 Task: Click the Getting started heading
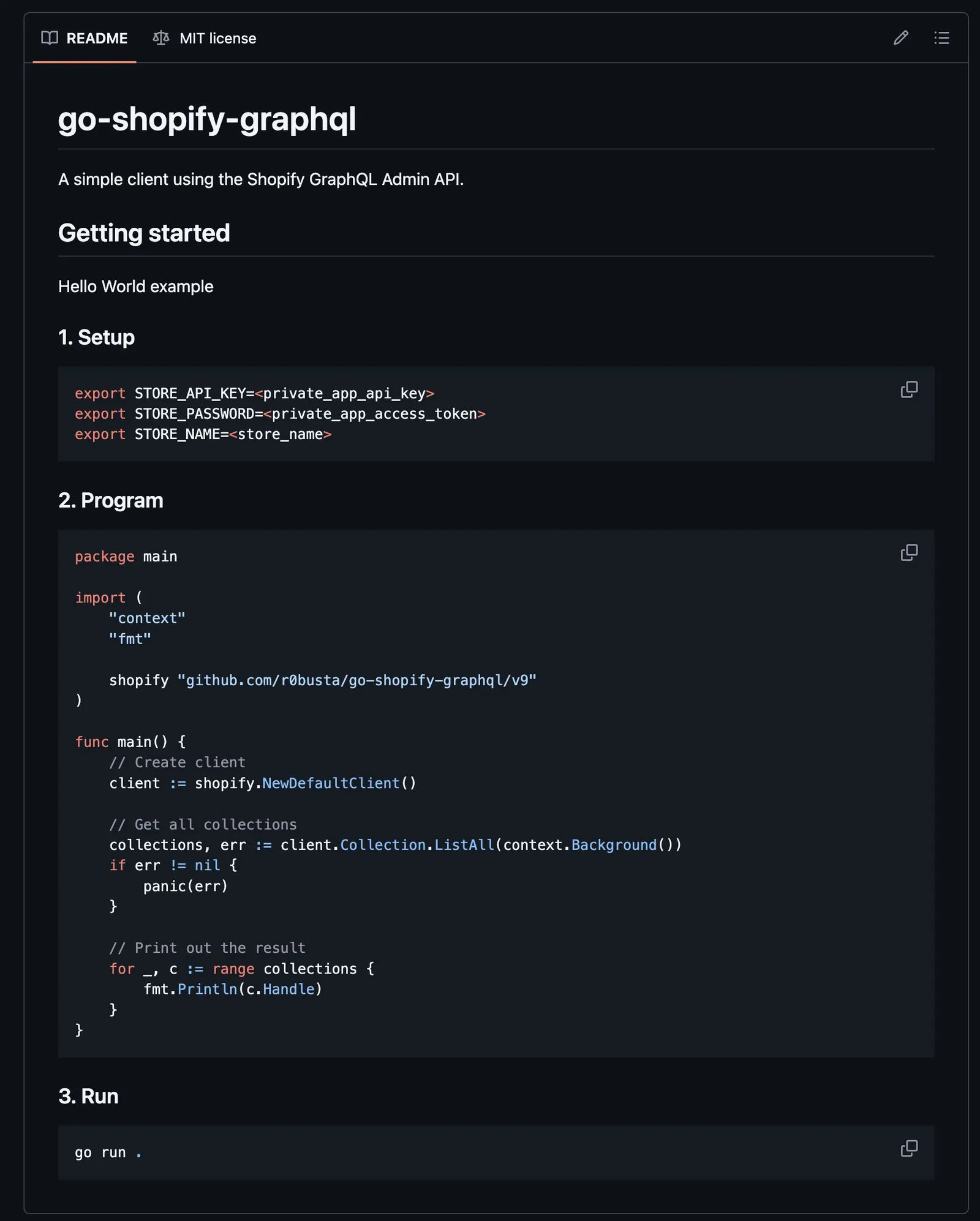coord(144,233)
